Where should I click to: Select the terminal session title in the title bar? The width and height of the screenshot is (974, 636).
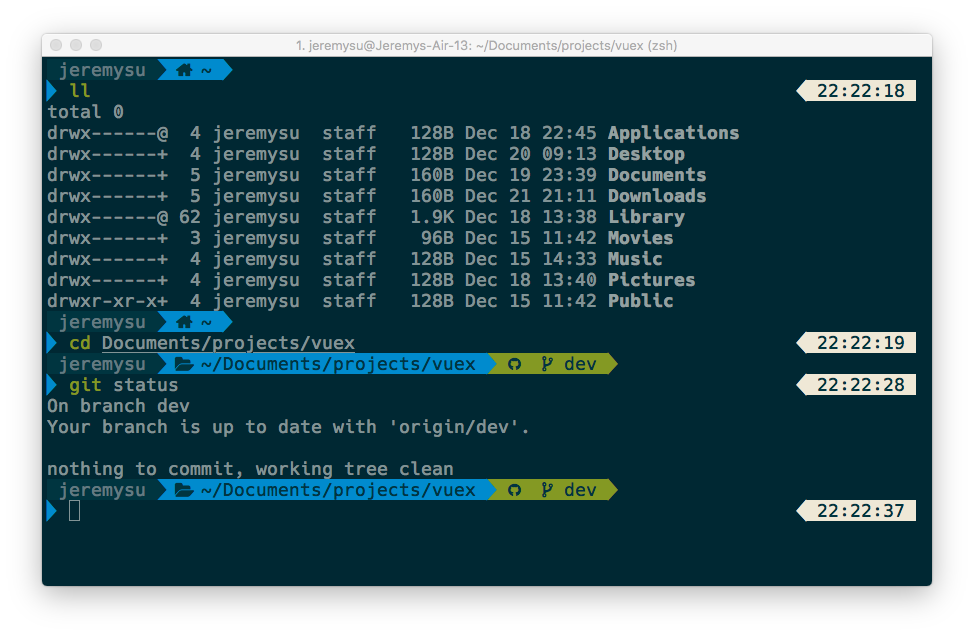pyautogui.click(x=487, y=45)
